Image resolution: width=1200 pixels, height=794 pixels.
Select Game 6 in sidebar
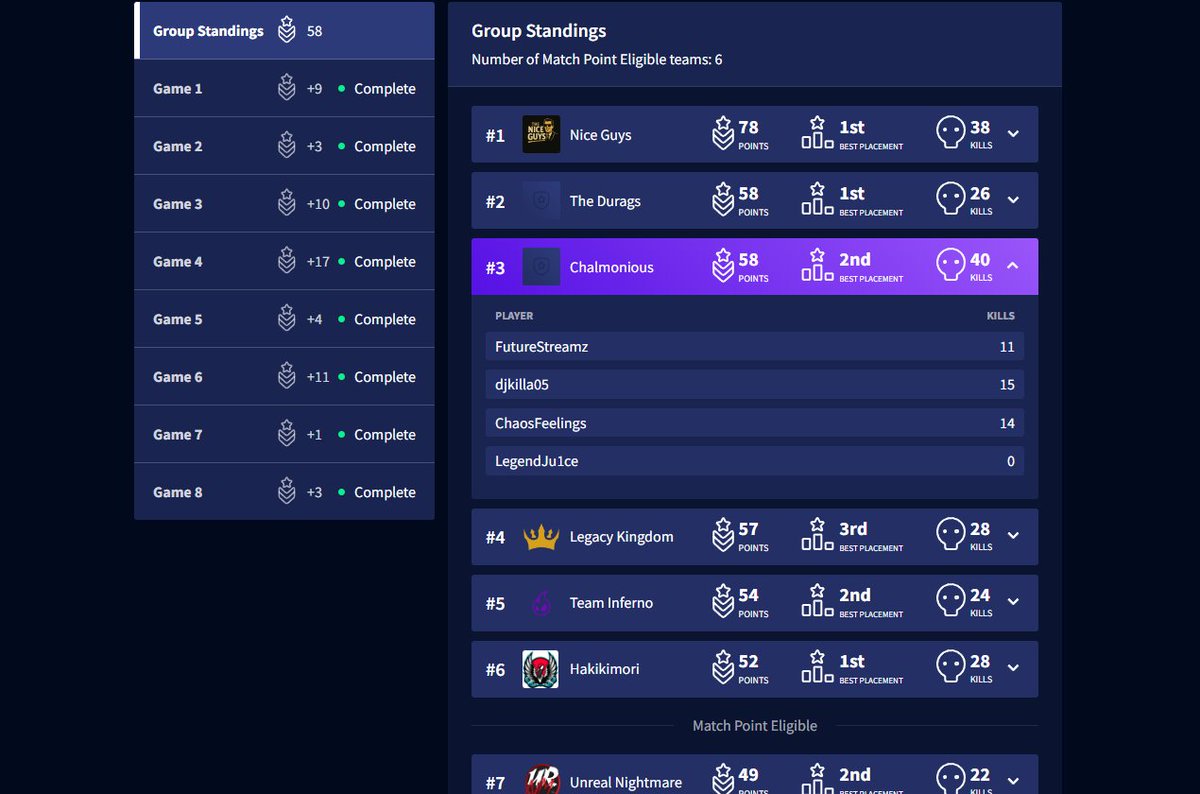(284, 377)
